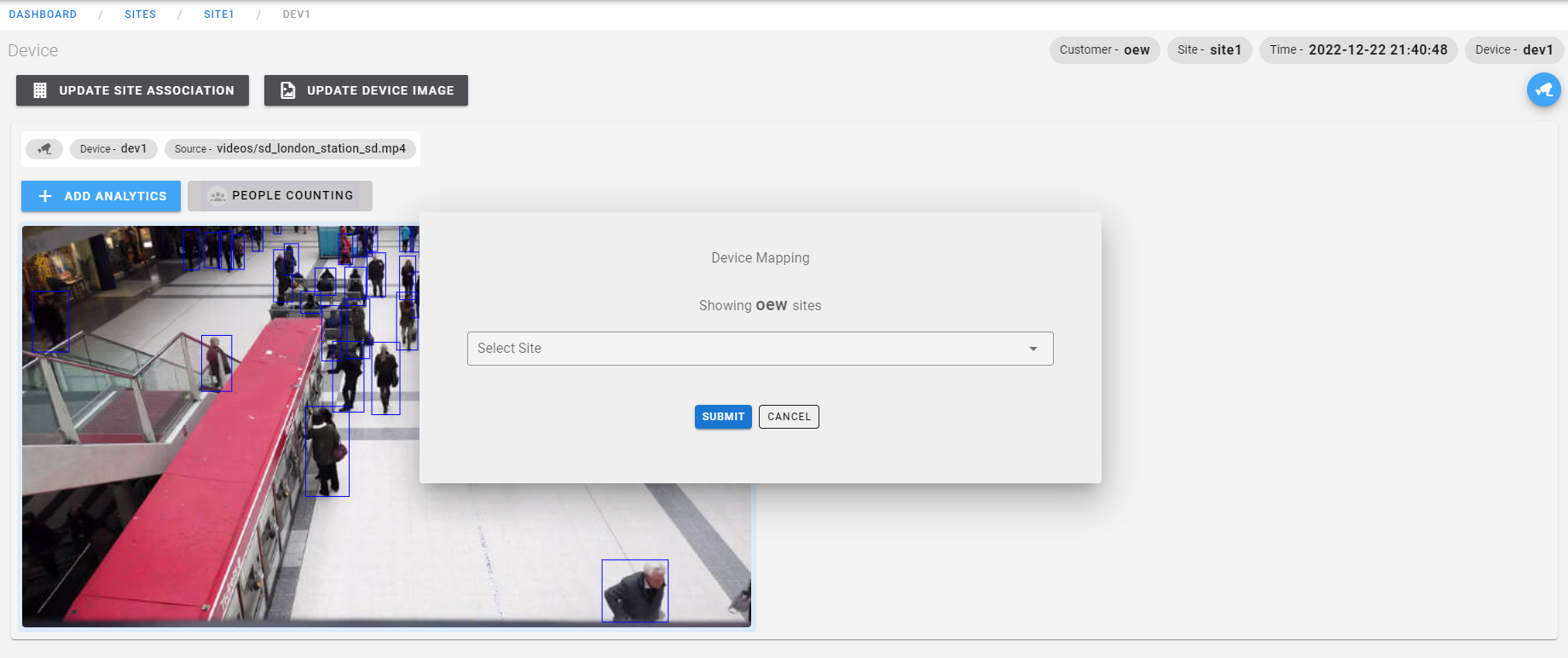Viewport: 1568px width, 658px height.
Task: Click the image file icon on Update Device Image
Action: (288, 90)
